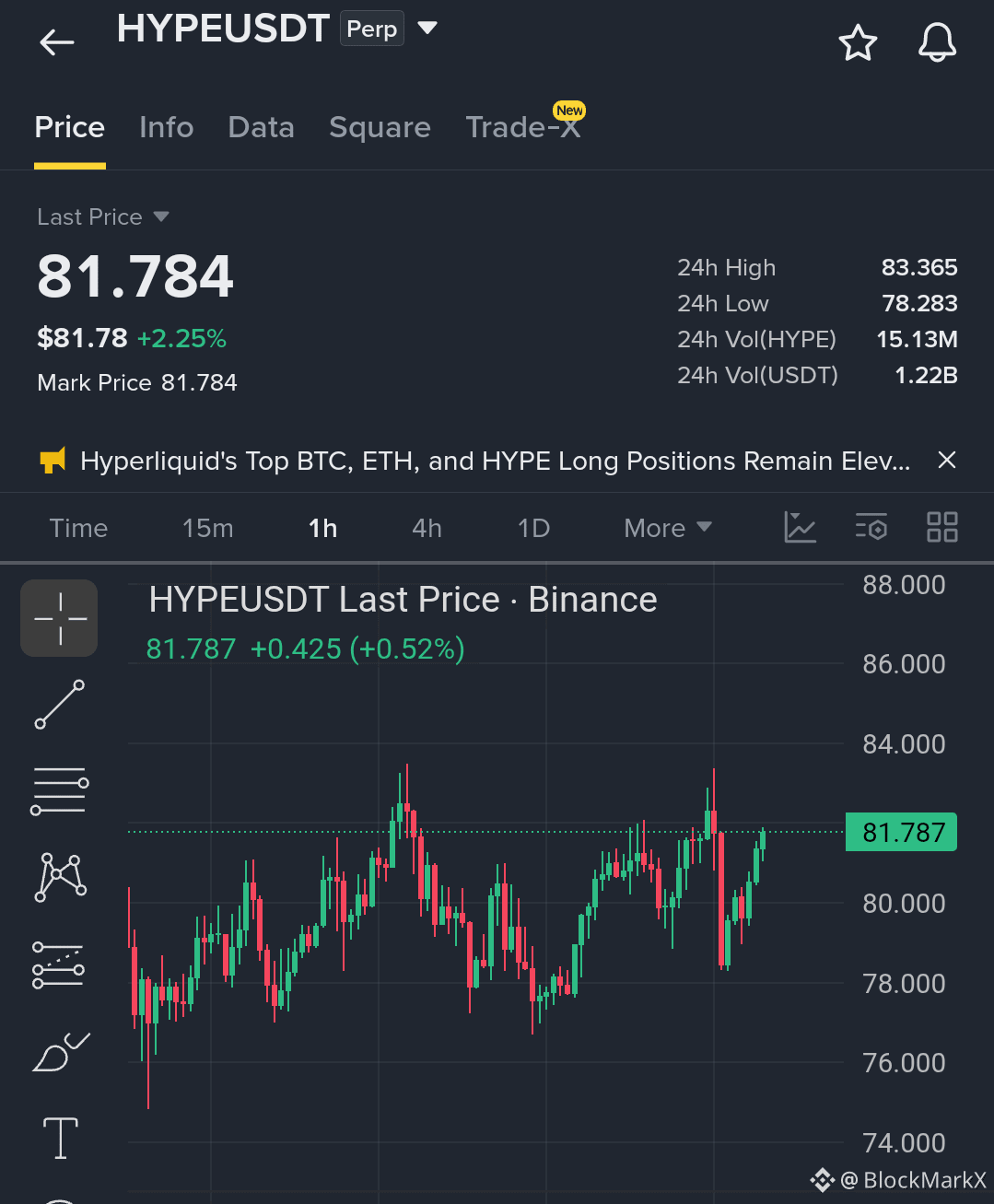Tap the 81.787 current price label
This screenshot has width=994, height=1204.
(902, 832)
